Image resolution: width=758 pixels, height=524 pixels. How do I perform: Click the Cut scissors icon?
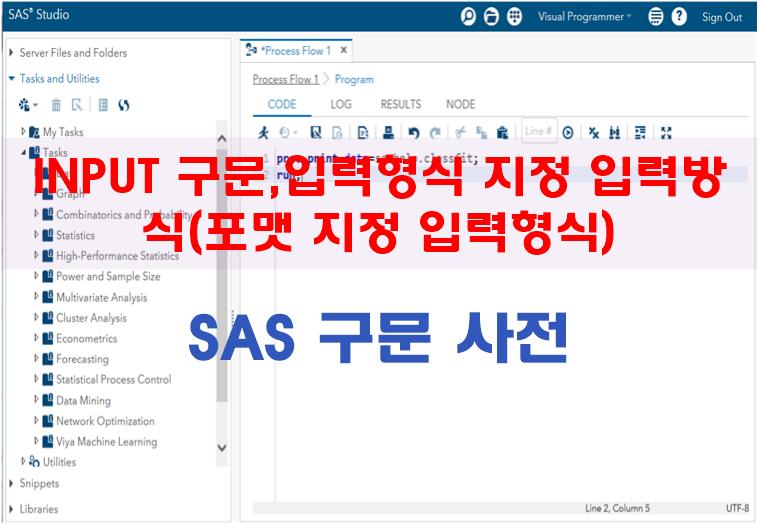pos(461,132)
